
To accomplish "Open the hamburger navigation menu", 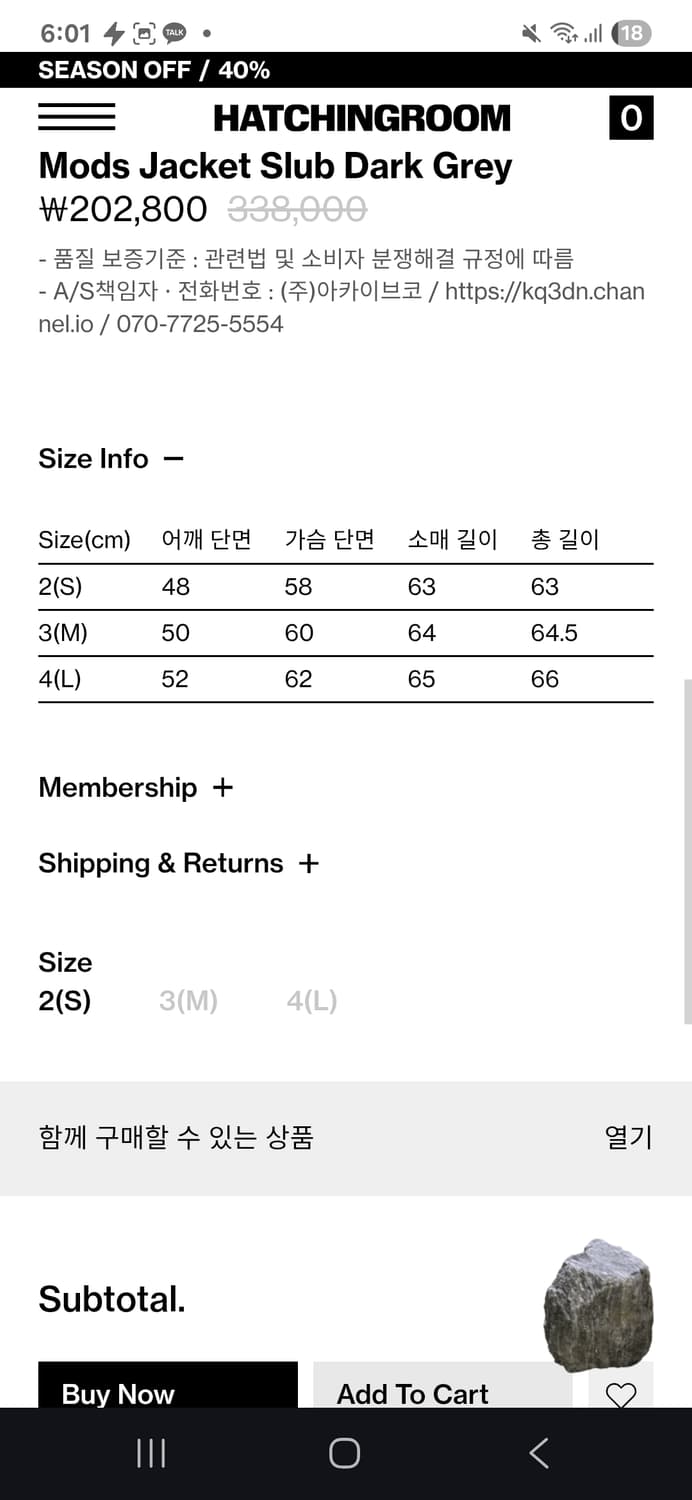I will tap(76, 118).
